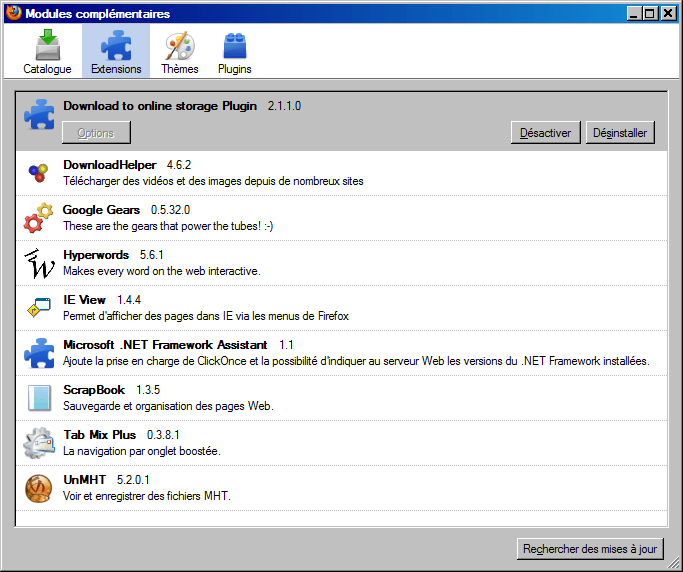Click DownloadHelper version 4.6.2
Screen dimensions: 683x572
point(179,165)
